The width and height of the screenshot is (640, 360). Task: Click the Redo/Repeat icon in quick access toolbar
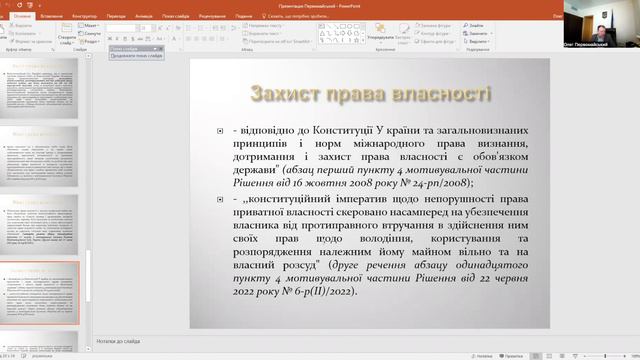click(19, 5)
